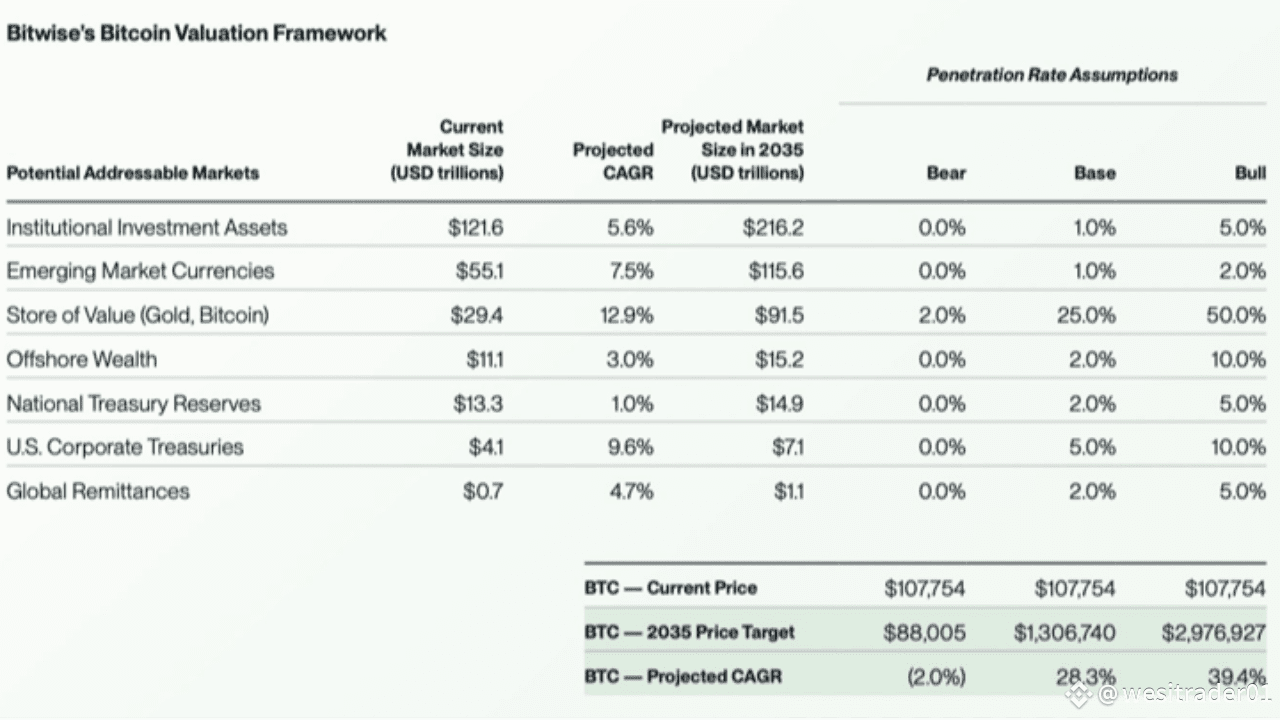Click the $88,005 bear price target
1280x720 pixels.
point(925,633)
